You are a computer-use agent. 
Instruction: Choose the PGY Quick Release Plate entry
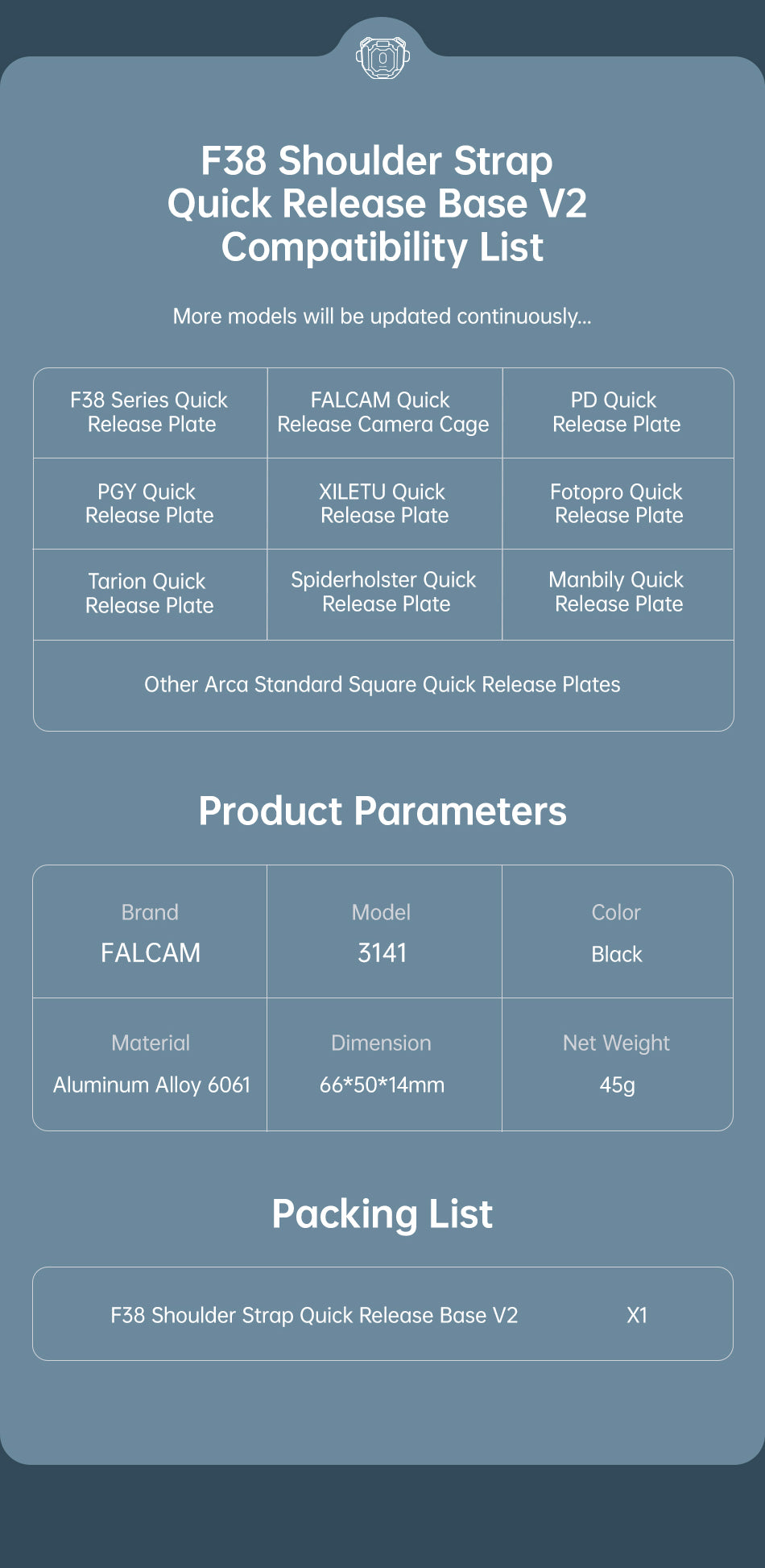149,504
